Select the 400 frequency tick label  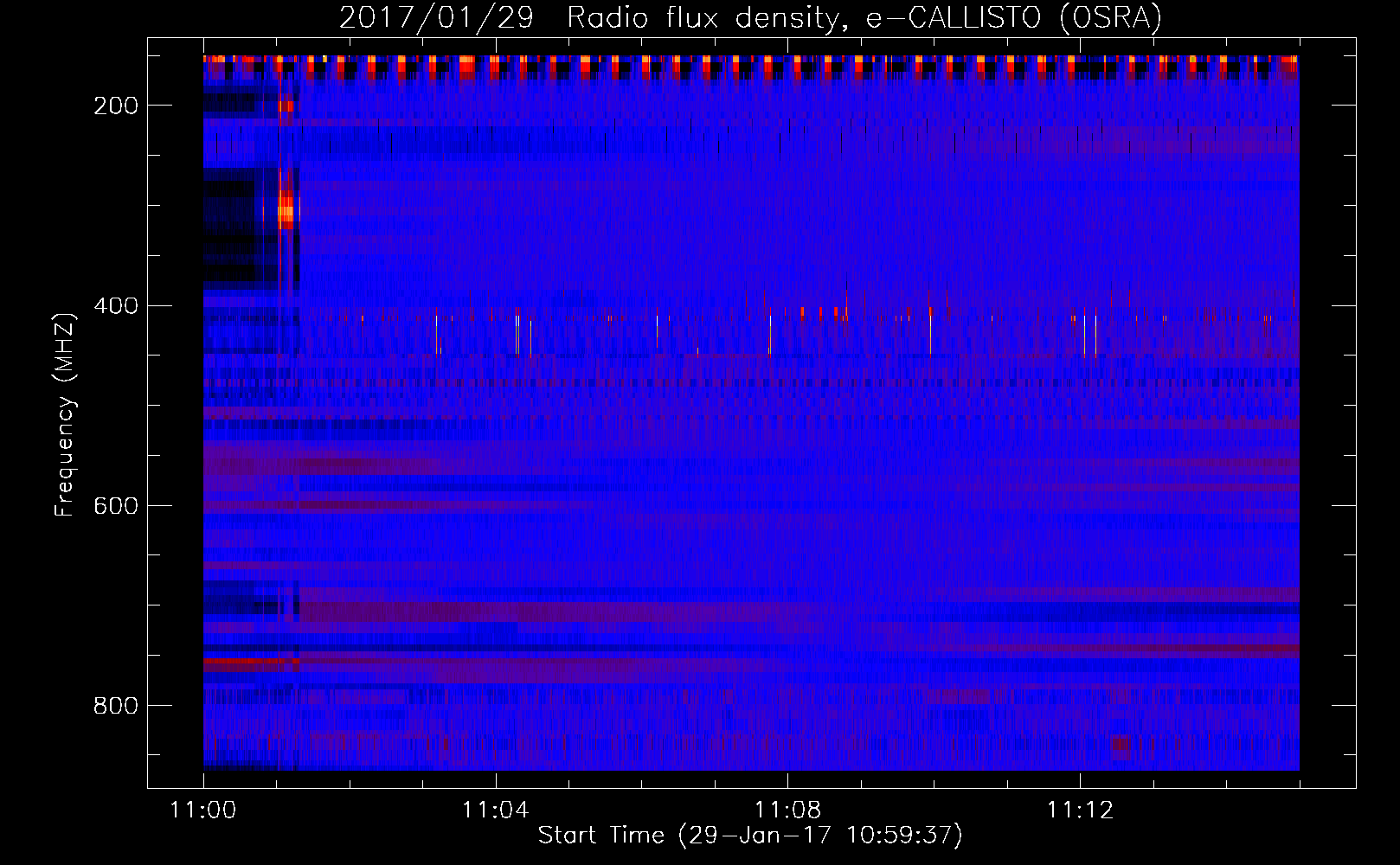click(x=116, y=306)
